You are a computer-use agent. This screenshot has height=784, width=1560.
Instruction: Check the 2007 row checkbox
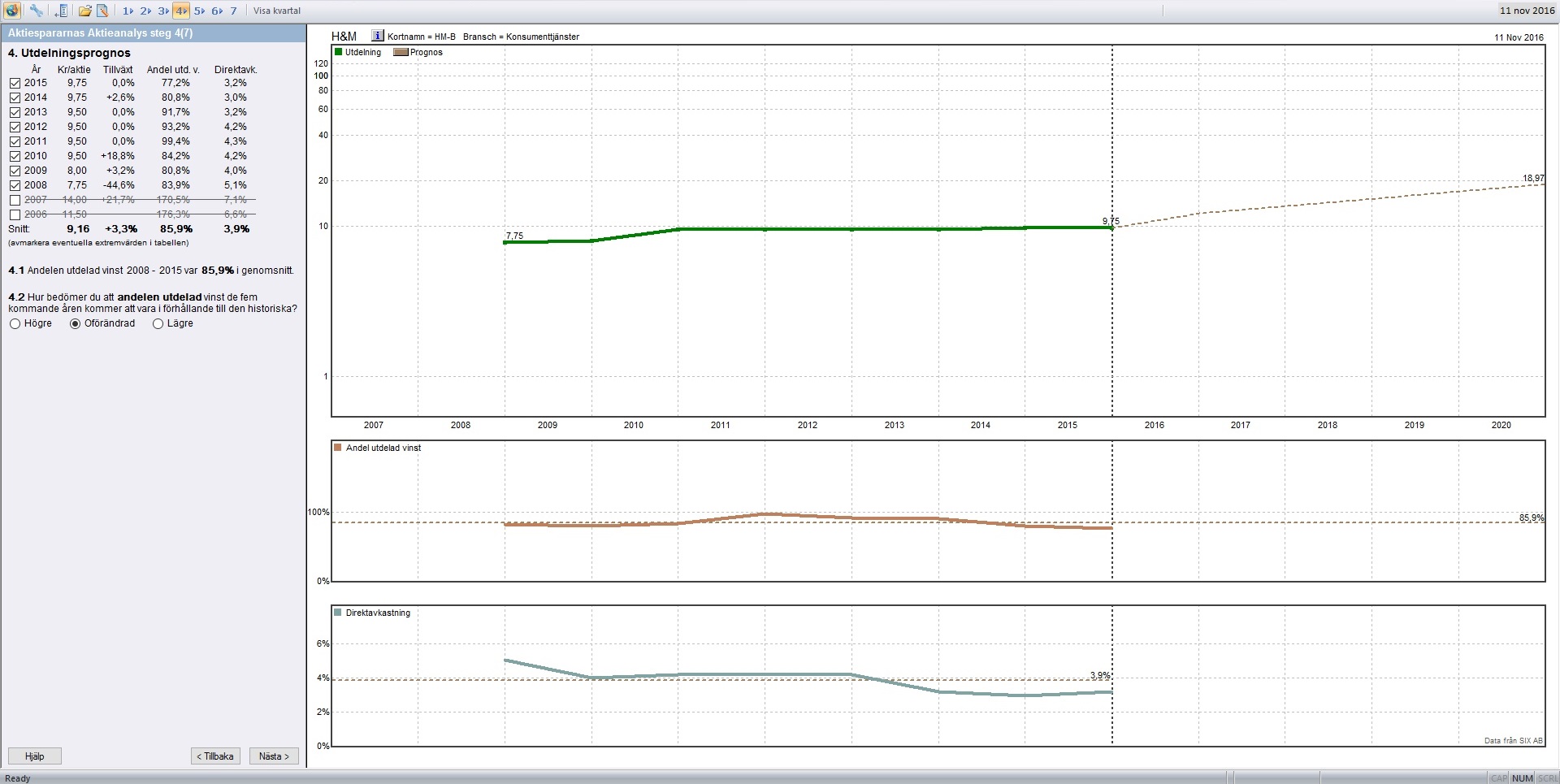click(15, 200)
